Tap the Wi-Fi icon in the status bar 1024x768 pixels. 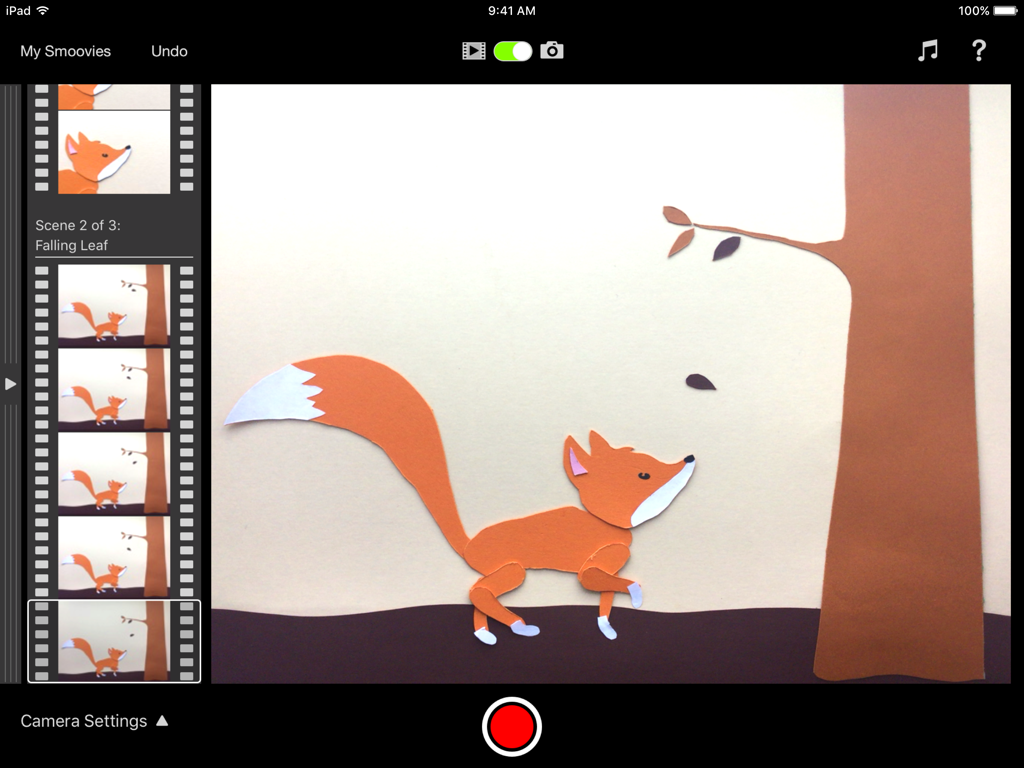(42, 11)
